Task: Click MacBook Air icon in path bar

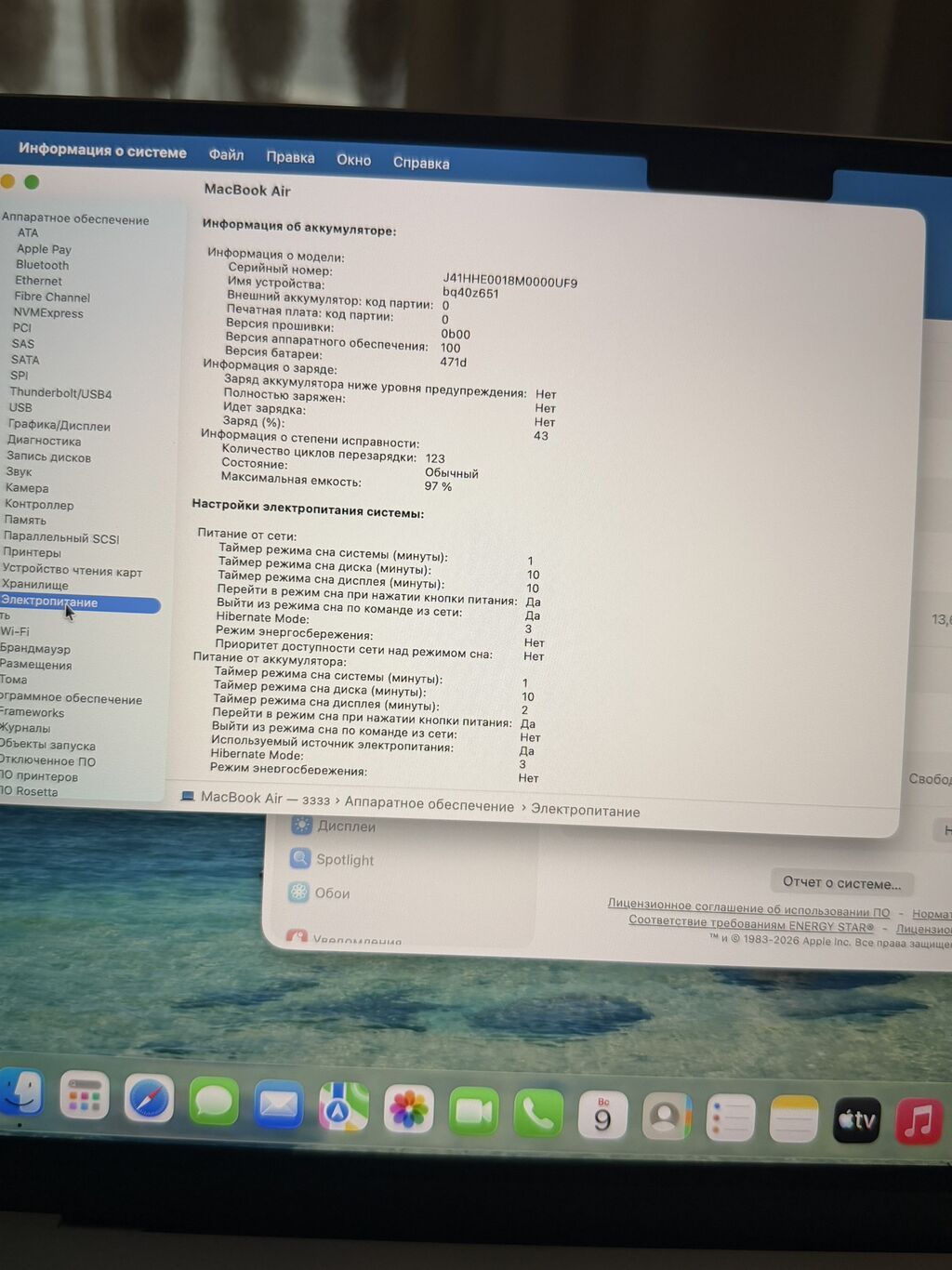Action: tap(188, 796)
